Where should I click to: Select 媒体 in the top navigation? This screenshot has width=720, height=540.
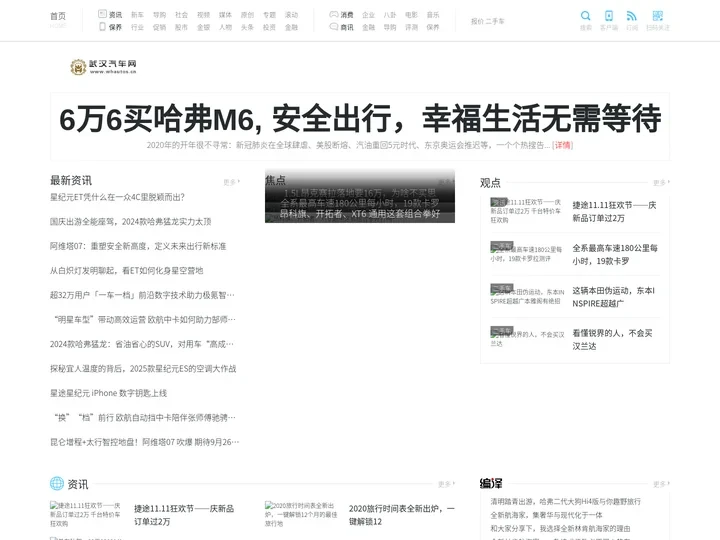[225, 15]
